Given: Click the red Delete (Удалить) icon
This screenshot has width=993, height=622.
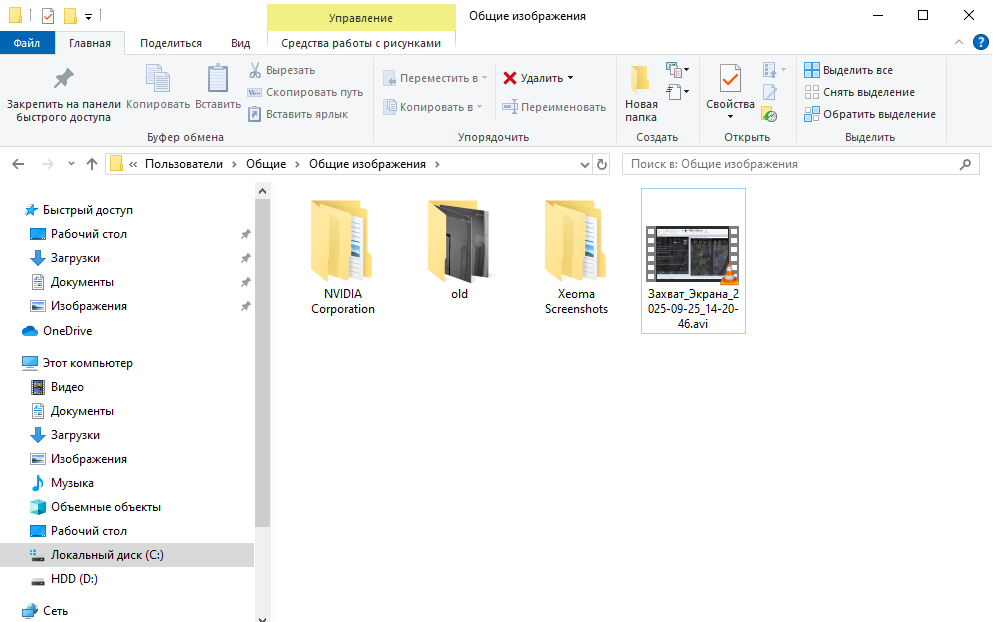Looking at the screenshot, I should [x=510, y=78].
